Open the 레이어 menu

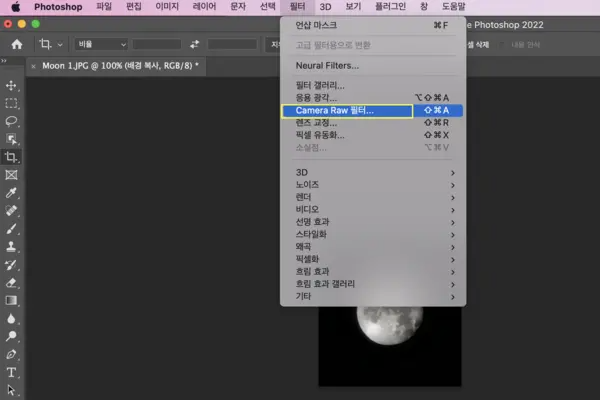[x=204, y=7]
